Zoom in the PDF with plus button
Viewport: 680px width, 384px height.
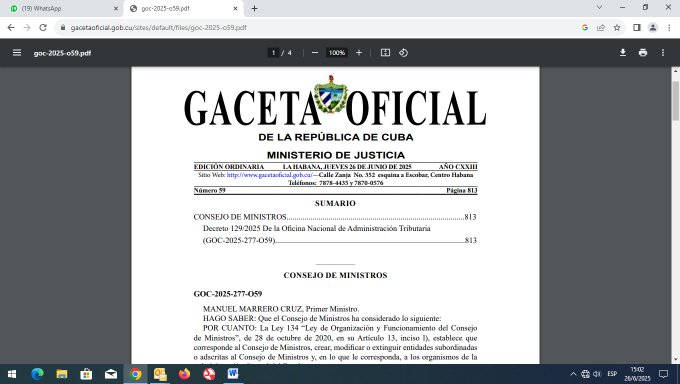point(359,53)
